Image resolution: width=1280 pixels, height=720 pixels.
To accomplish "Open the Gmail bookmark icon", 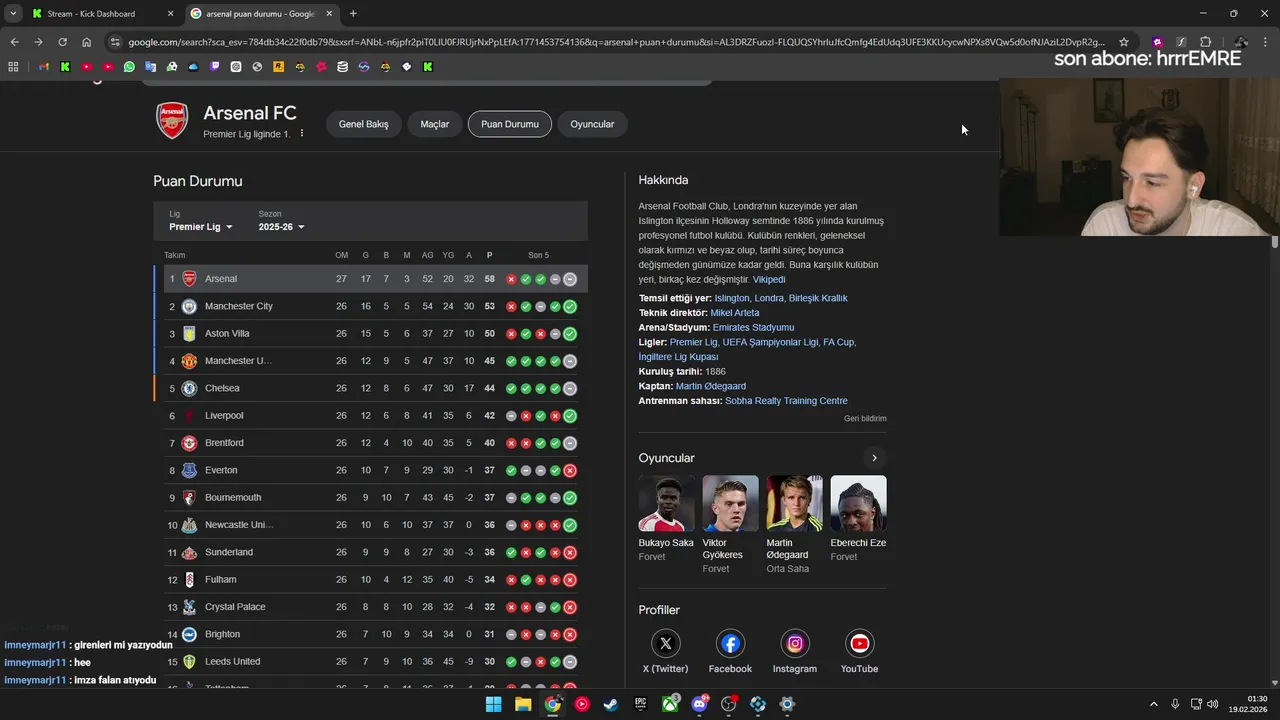I will click(x=43, y=67).
